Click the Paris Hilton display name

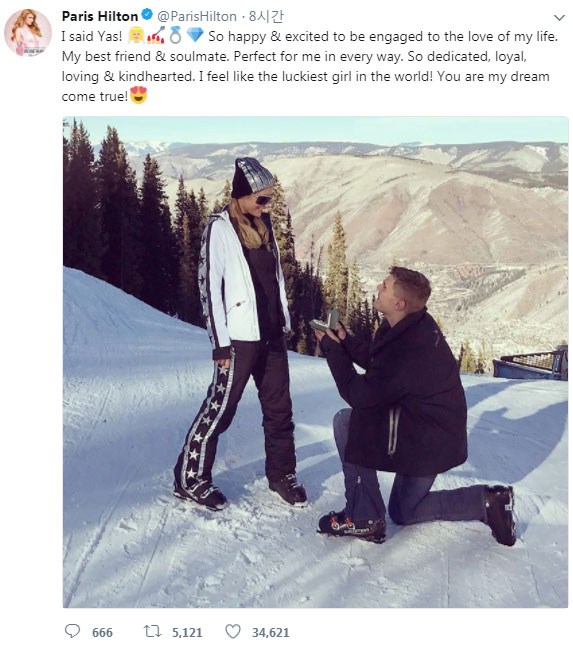pyautogui.click(x=100, y=17)
